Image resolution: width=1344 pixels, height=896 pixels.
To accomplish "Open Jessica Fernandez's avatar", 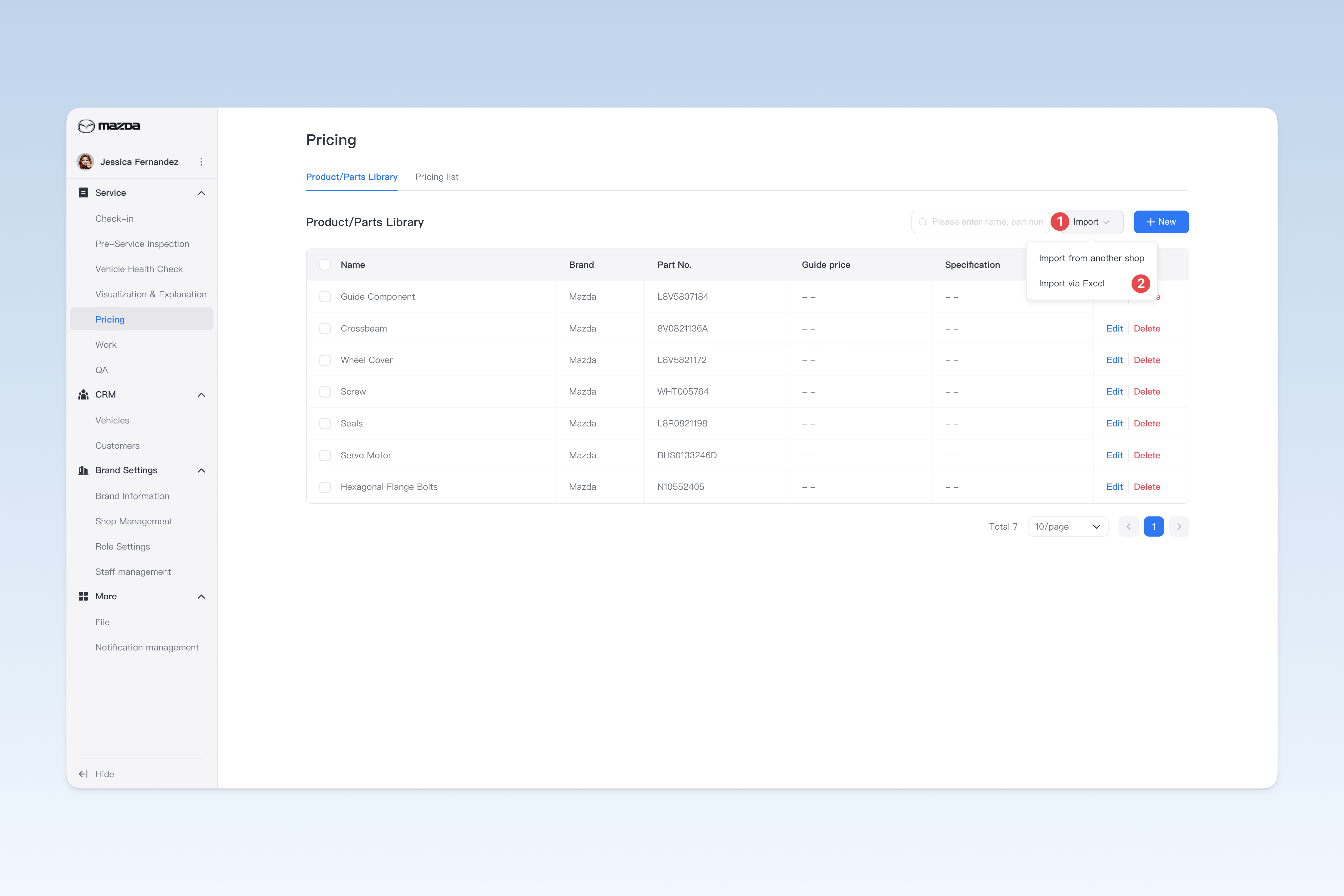I will click(x=86, y=162).
